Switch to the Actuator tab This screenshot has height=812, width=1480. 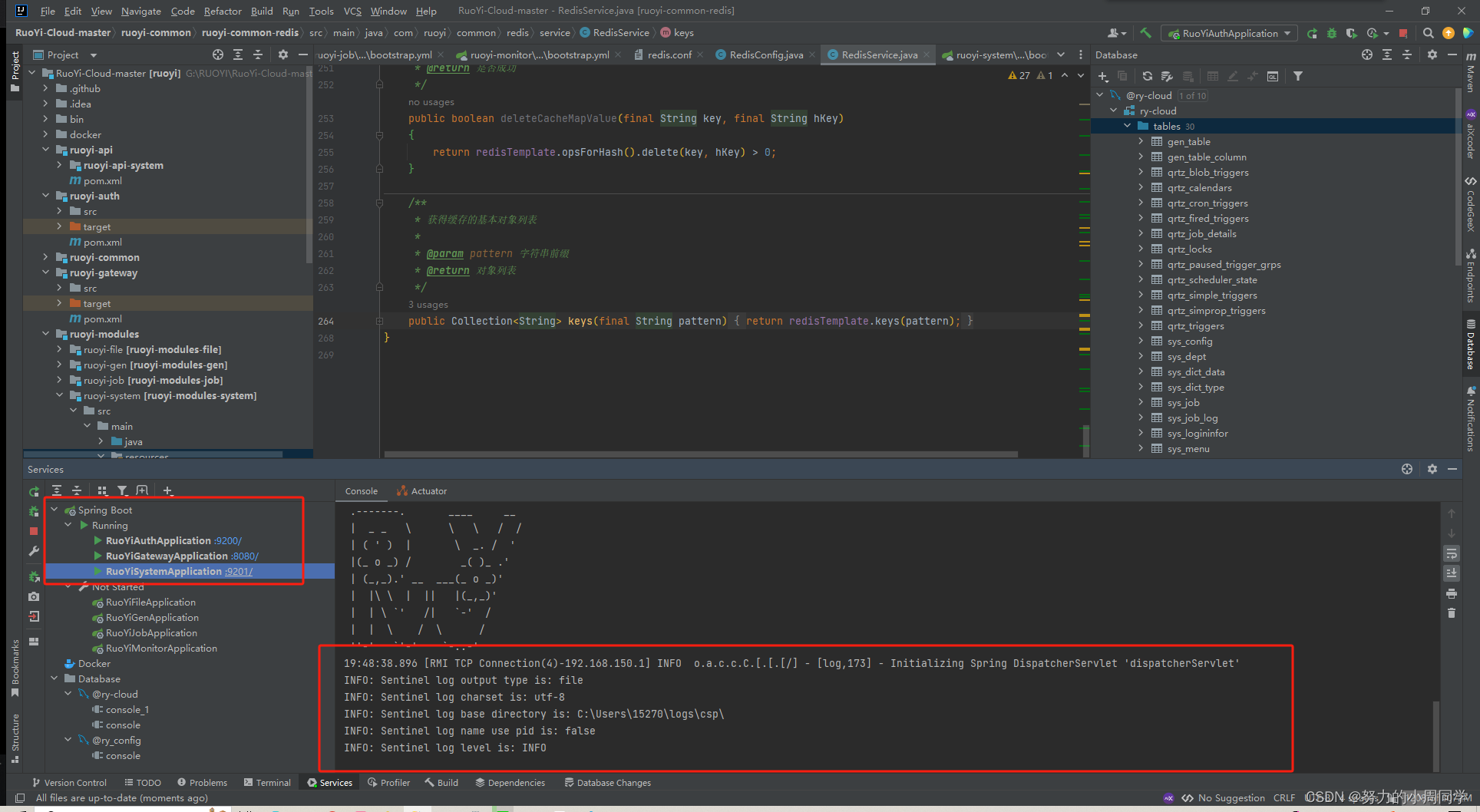[x=421, y=491]
